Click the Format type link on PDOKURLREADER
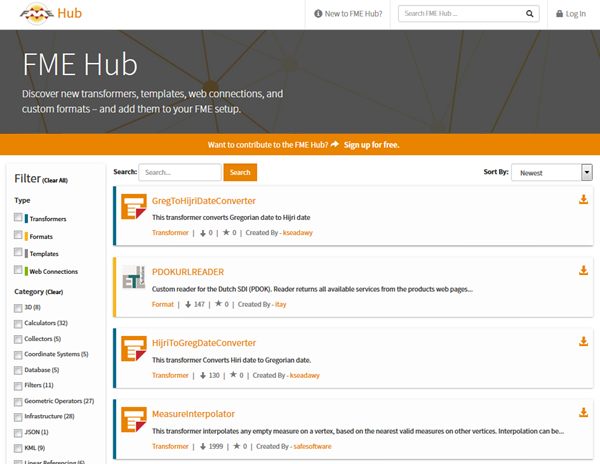The height and width of the screenshot is (464, 600). [x=163, y=304]
